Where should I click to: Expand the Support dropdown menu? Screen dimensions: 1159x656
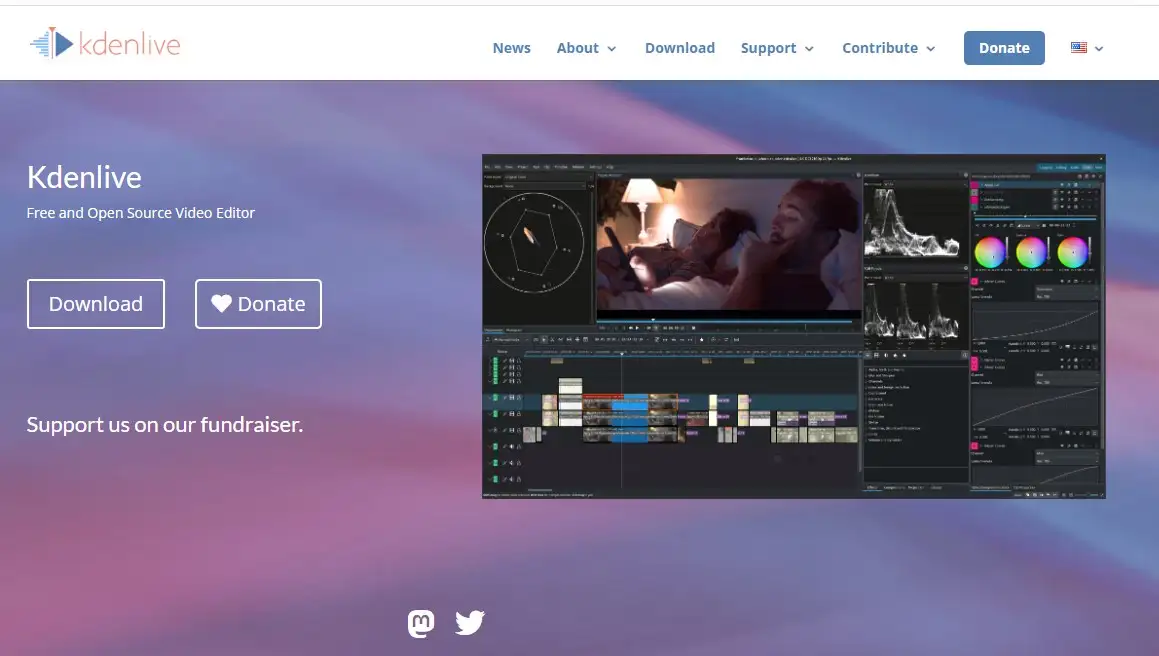click(777, 48)
